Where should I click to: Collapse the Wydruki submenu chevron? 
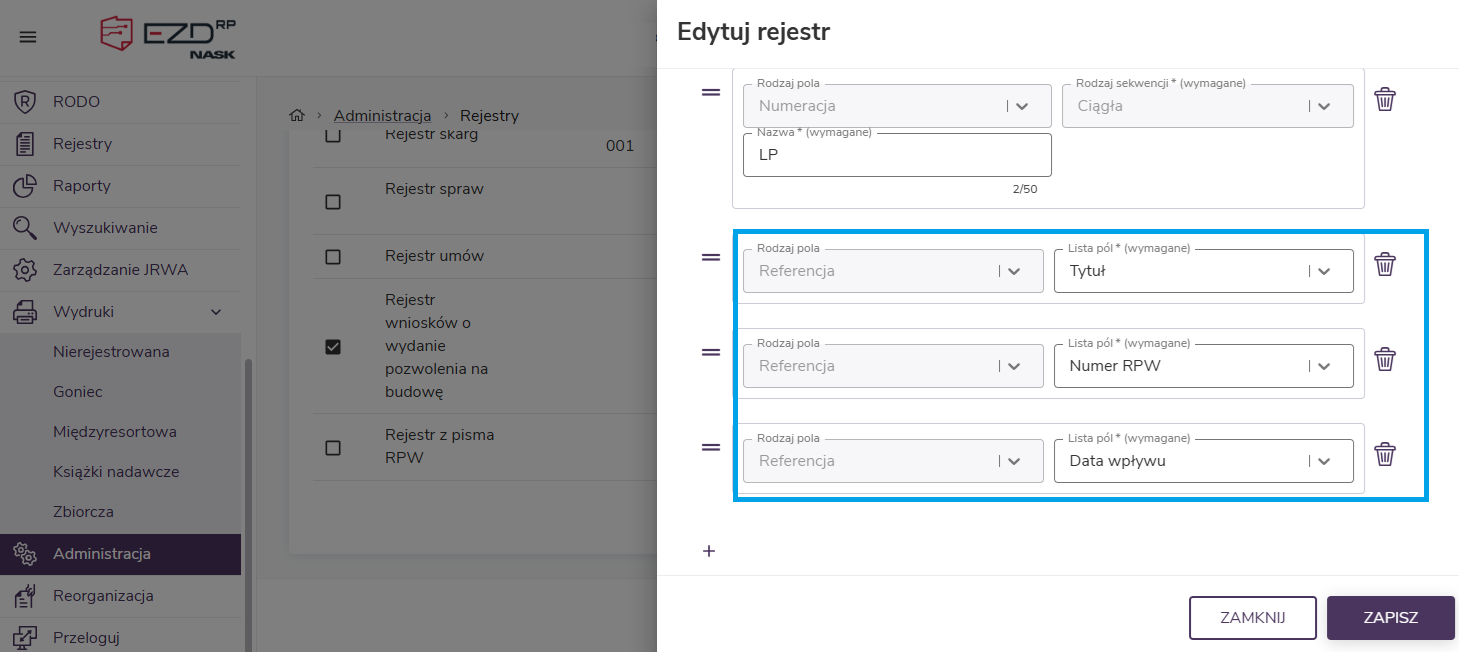pyautogui.click(x=216, y=312)
